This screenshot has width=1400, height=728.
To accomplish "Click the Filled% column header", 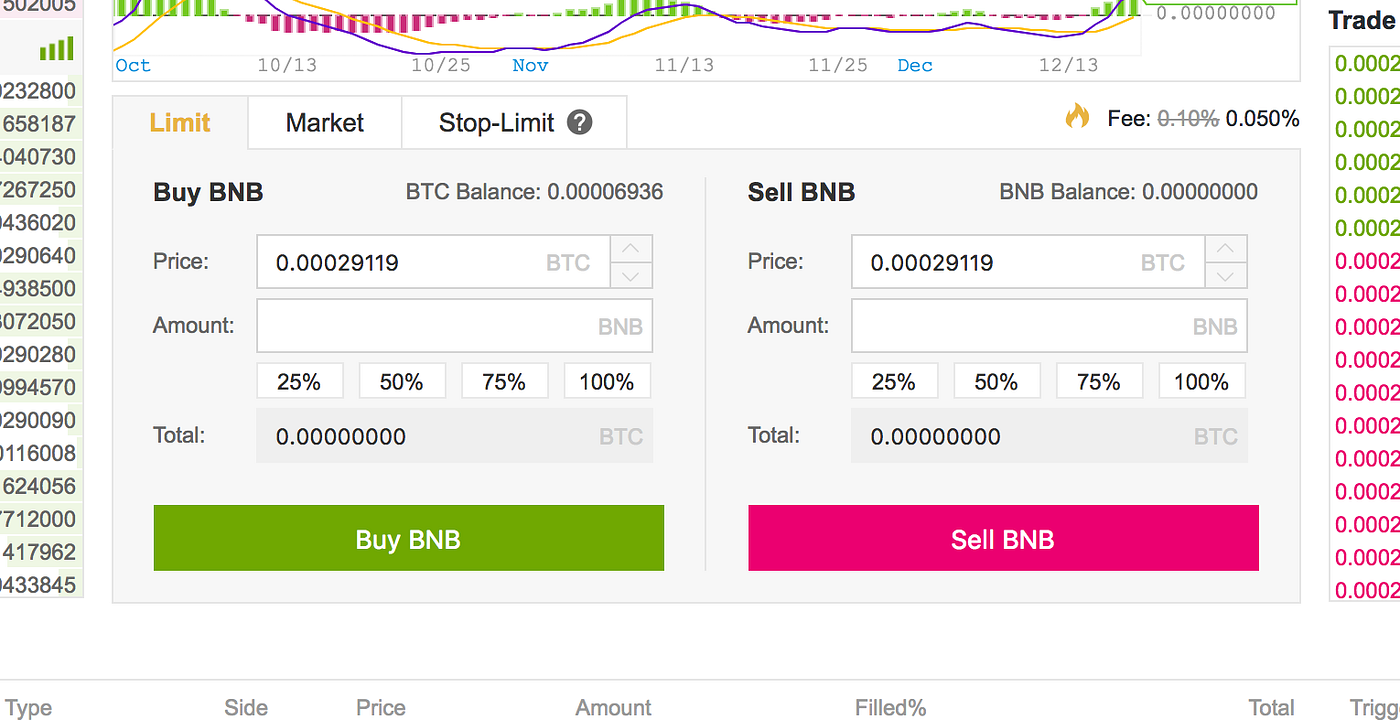I will pyautogui.click(x=890, y=708).
